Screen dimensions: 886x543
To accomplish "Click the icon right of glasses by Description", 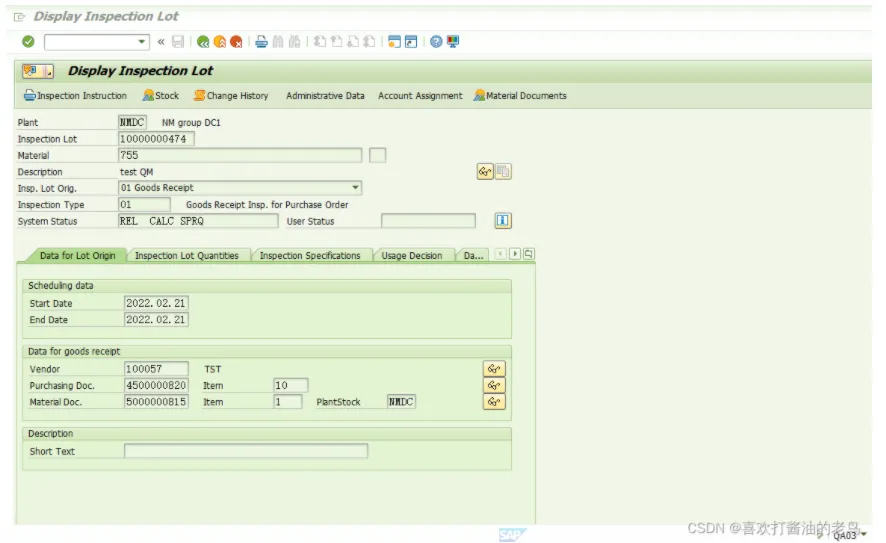I will tap(503, 171).
